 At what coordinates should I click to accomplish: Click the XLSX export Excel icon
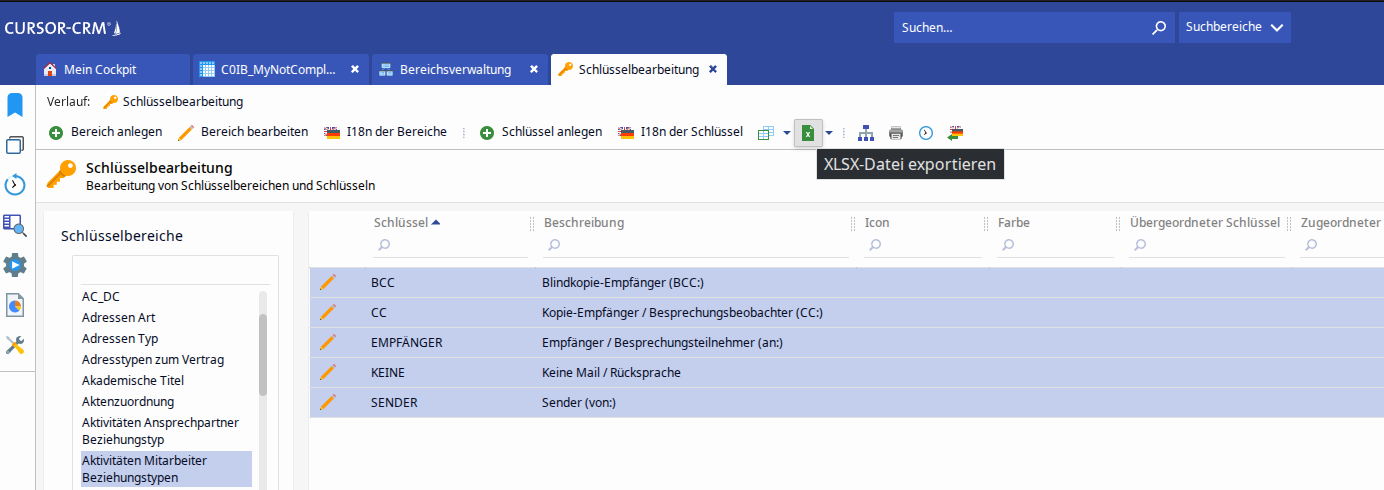[808, 133]
